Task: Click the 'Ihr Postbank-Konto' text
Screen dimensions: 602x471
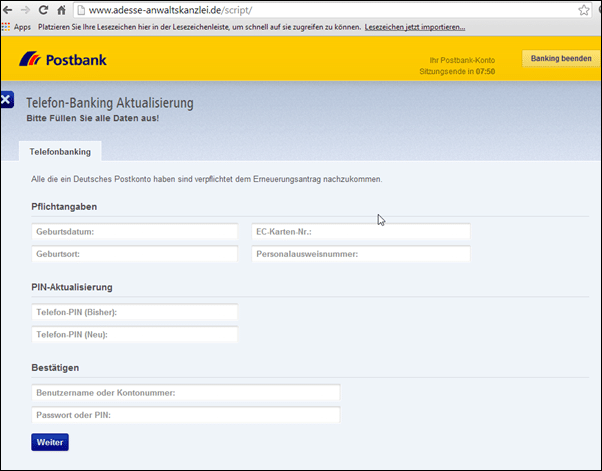Action: (462, 60)
